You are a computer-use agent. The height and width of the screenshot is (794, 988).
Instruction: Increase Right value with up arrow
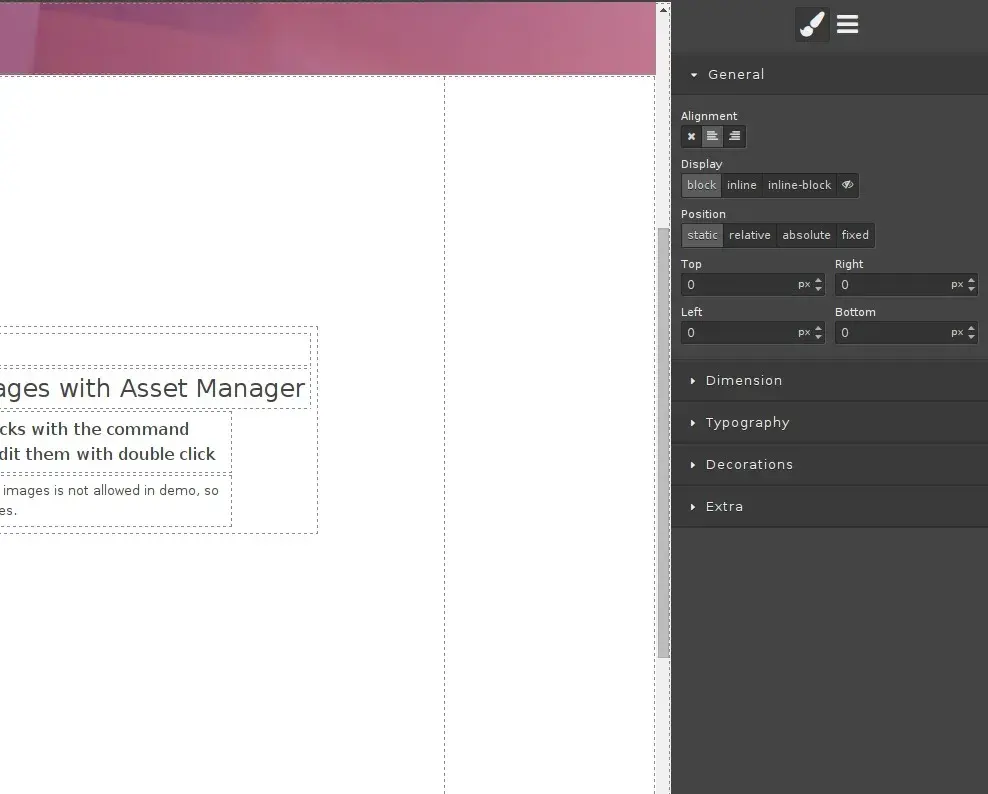tap(972, 280)
